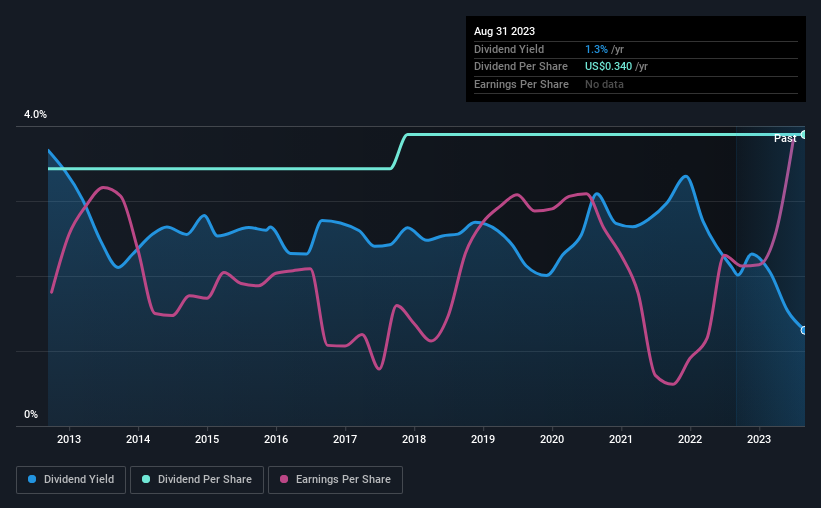This screenshot has height=508, width=821.
Task: Select the 2023 year tick label
Action: (x=759, y=439)
